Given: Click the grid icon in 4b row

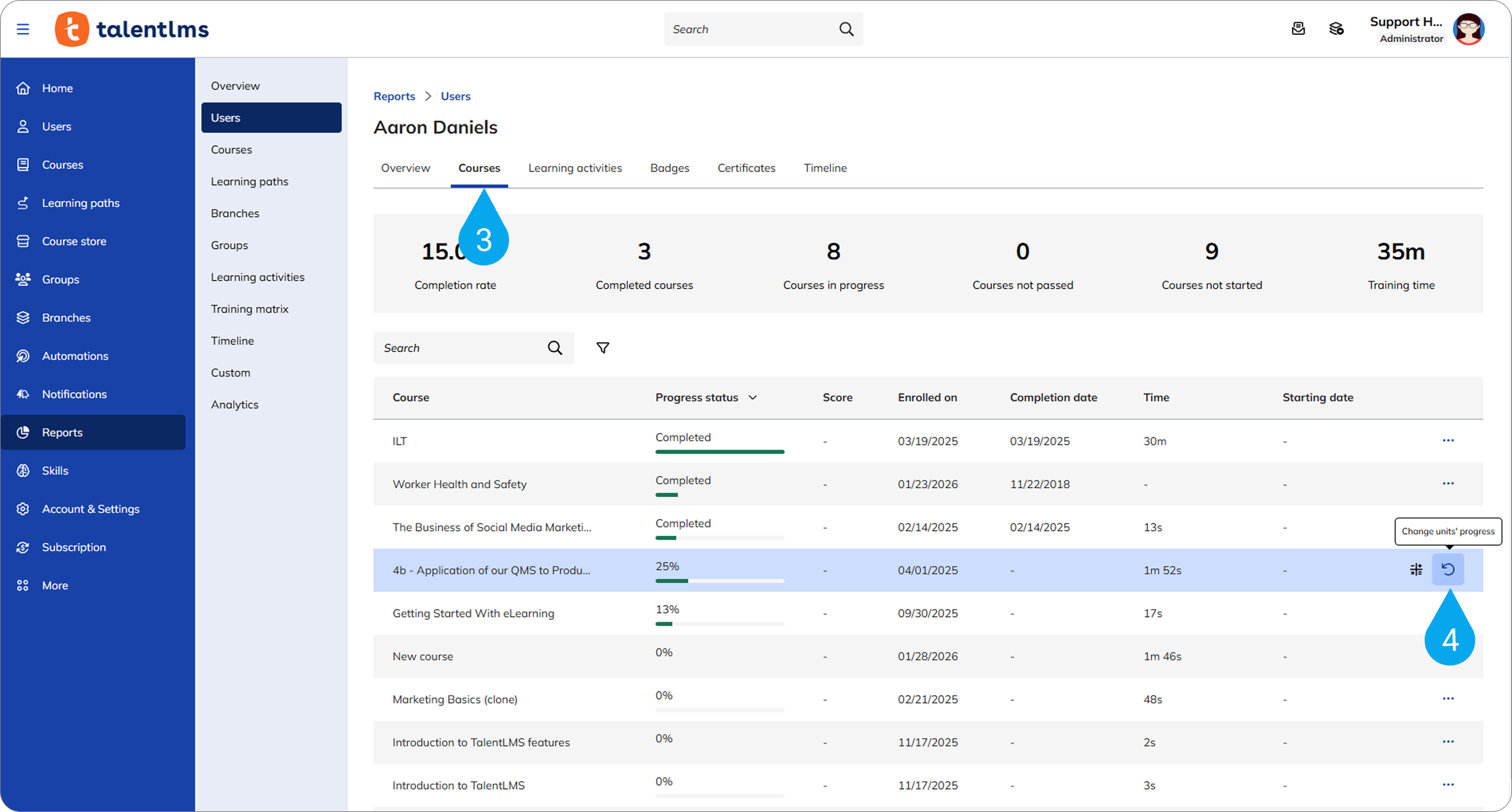Looking at the screenshot, I should (1416, 570).
